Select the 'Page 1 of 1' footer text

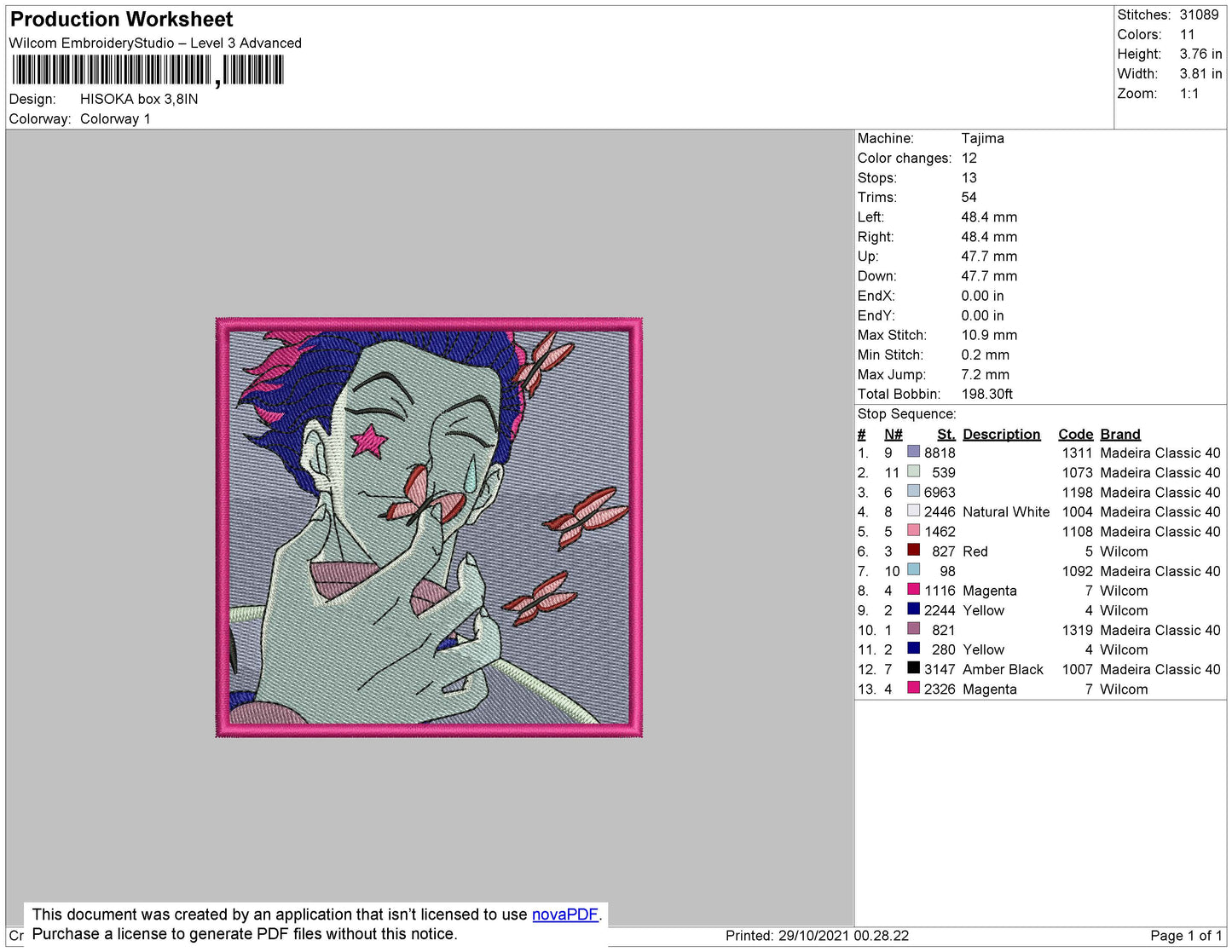click(1186, 935)
